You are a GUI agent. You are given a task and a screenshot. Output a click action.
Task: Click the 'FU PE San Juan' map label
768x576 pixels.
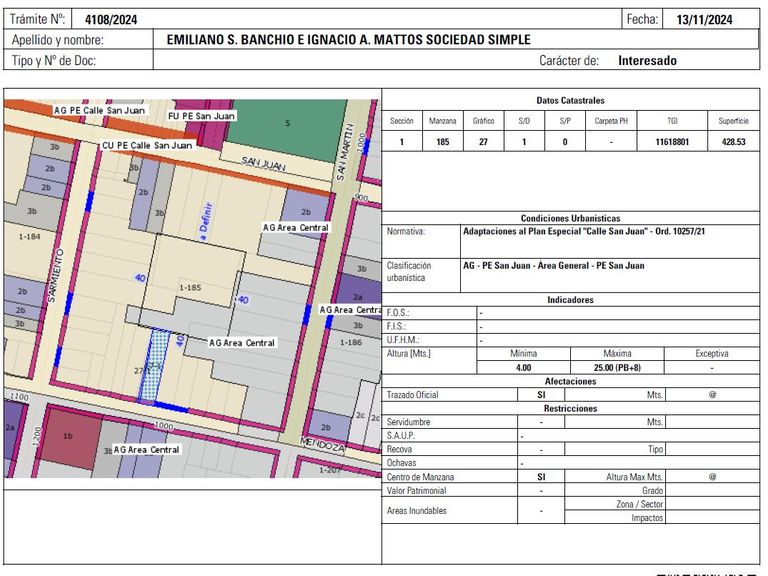(201, 116)
